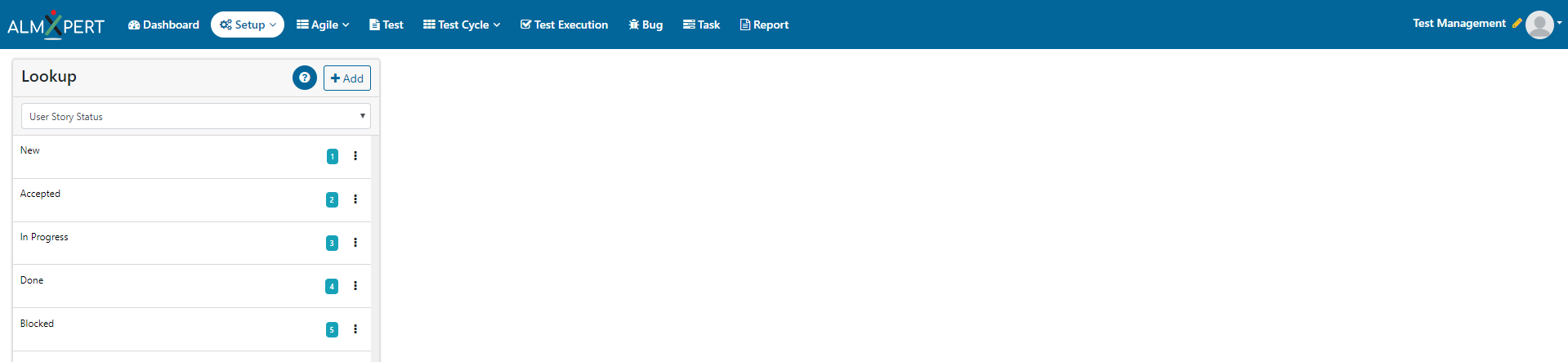
Task: Open the Bug section
Action: point(646,25)
